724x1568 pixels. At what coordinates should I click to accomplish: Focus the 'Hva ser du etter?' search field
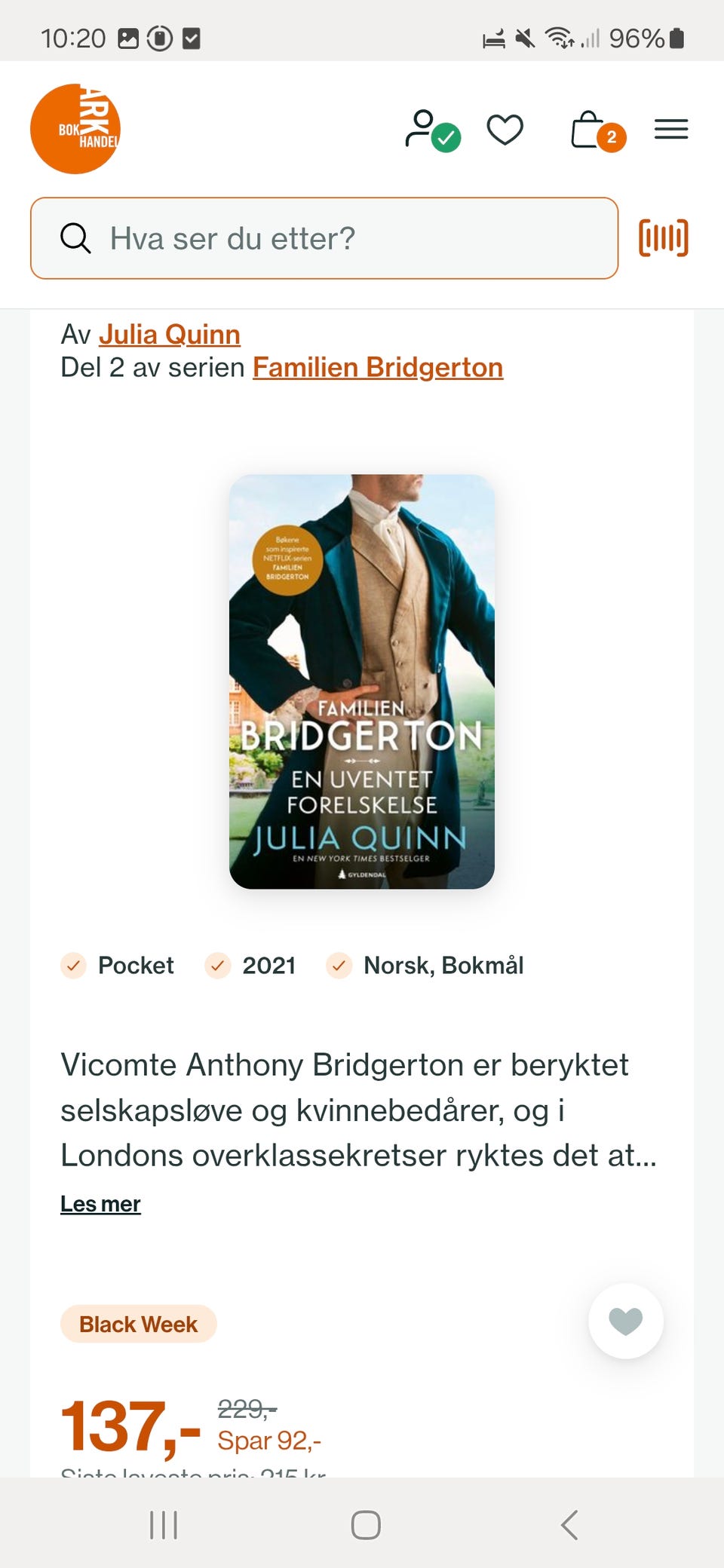point(324,238)
